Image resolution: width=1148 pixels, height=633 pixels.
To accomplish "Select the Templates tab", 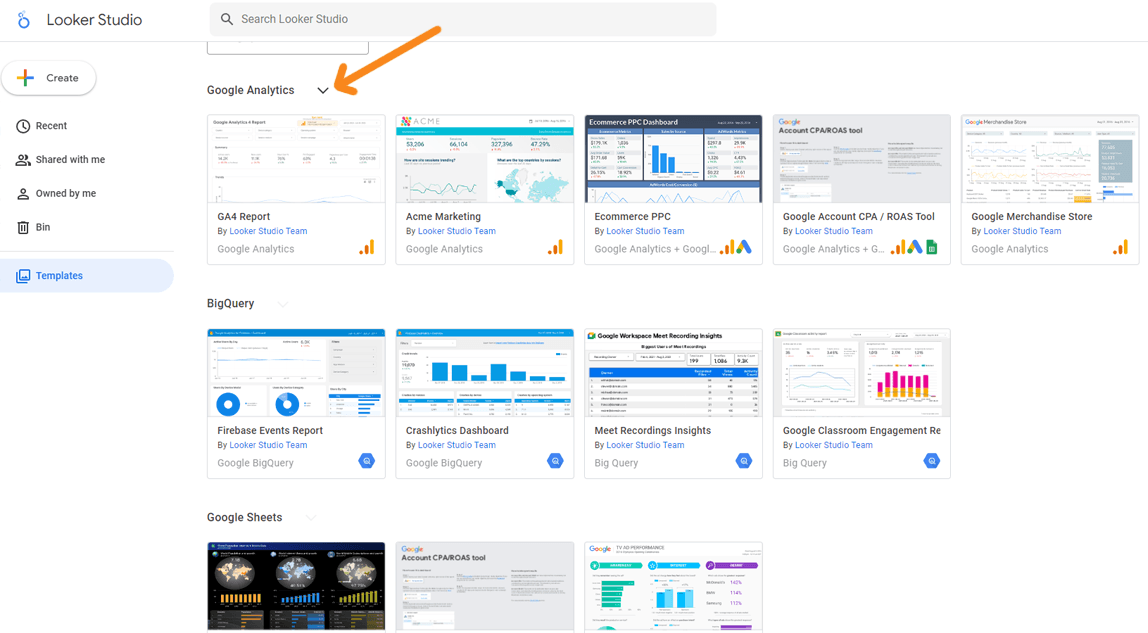I will click(87, 275).
